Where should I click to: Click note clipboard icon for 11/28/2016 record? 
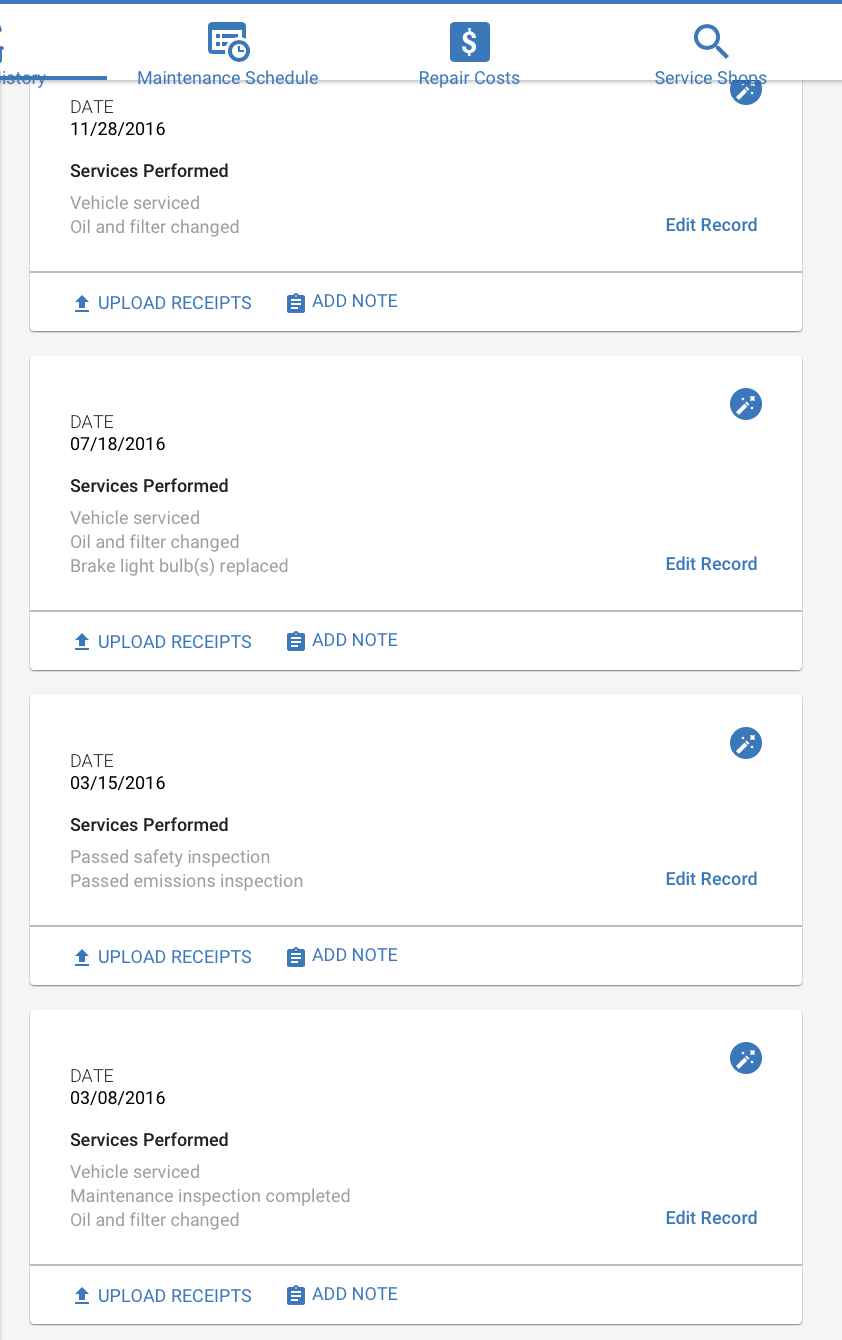coord(295,303)
